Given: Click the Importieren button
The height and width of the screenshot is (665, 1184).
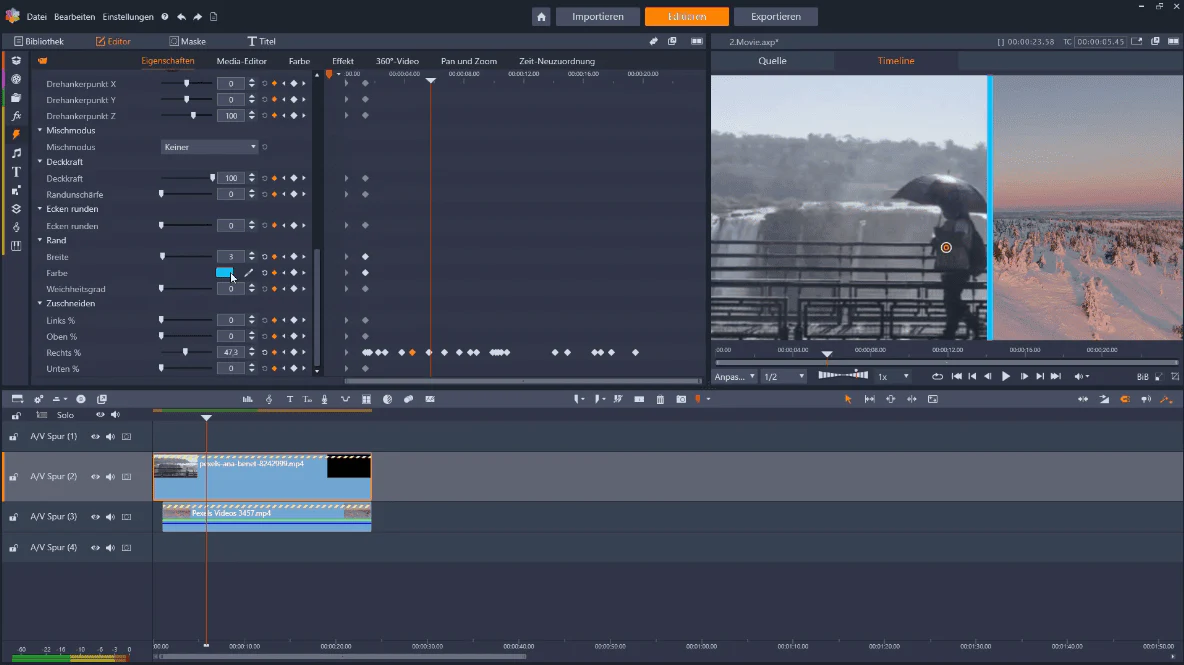Looking at the screenshot, I should (598, 17).
